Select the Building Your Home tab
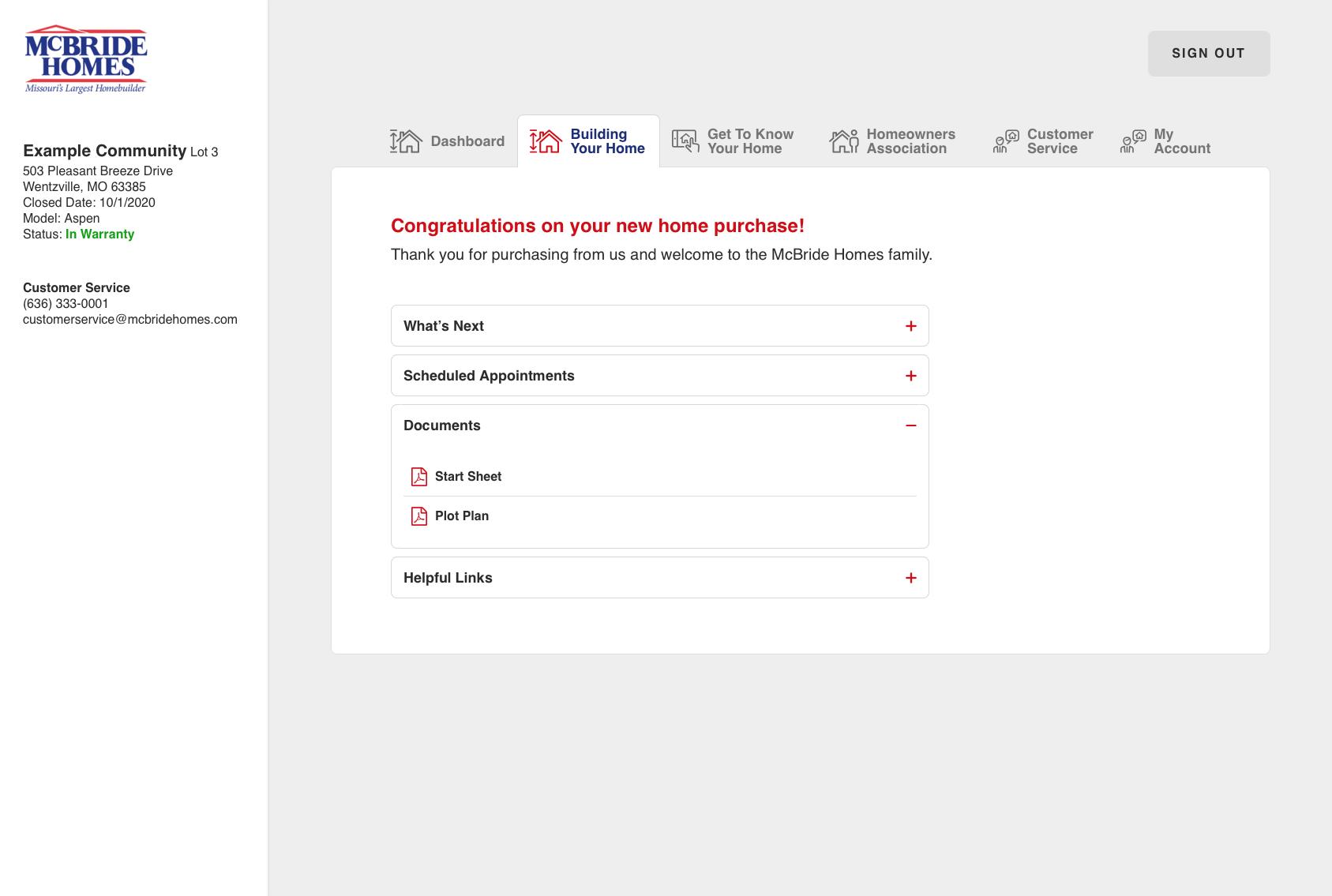The image size is (1332, 896). pos(588,141)
